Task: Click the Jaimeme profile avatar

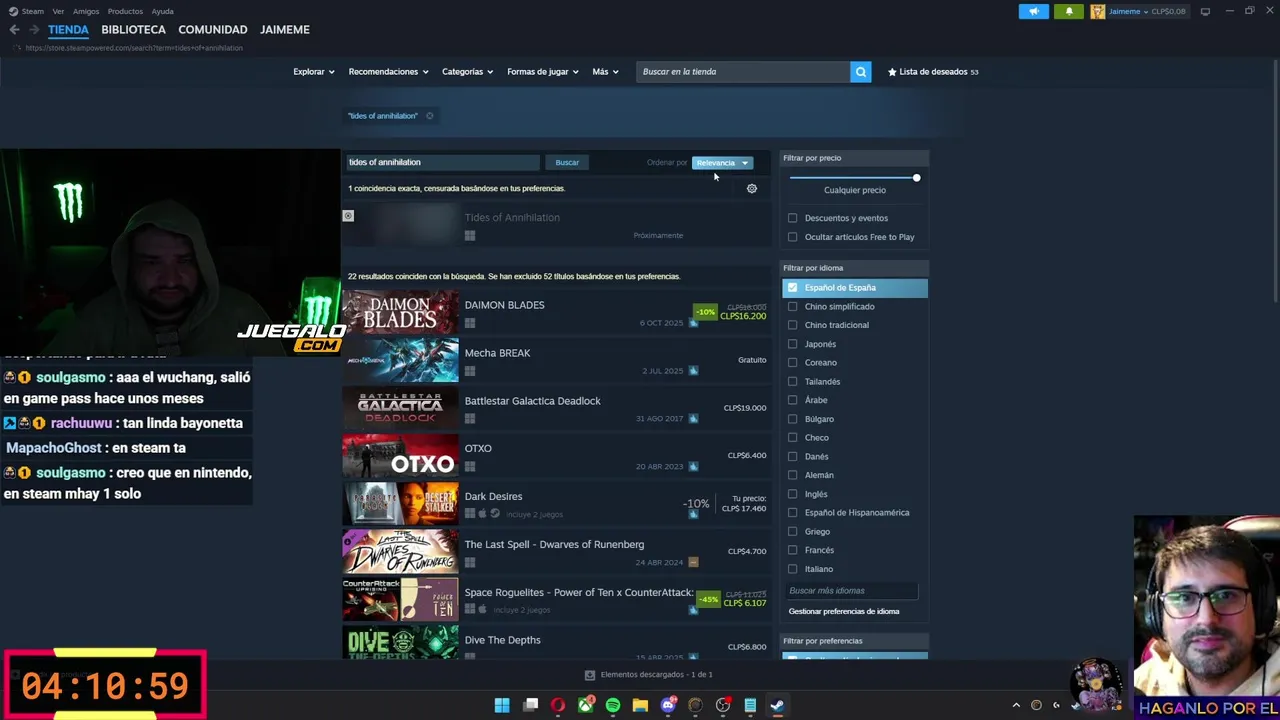Action: click(1098, 11)
